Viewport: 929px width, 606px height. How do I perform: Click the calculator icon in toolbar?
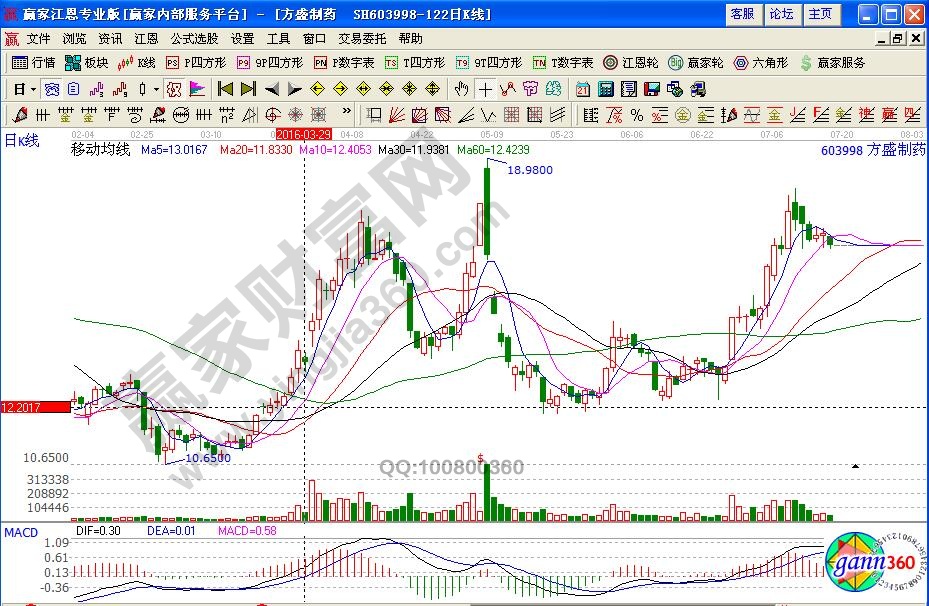tap(606, 88)
